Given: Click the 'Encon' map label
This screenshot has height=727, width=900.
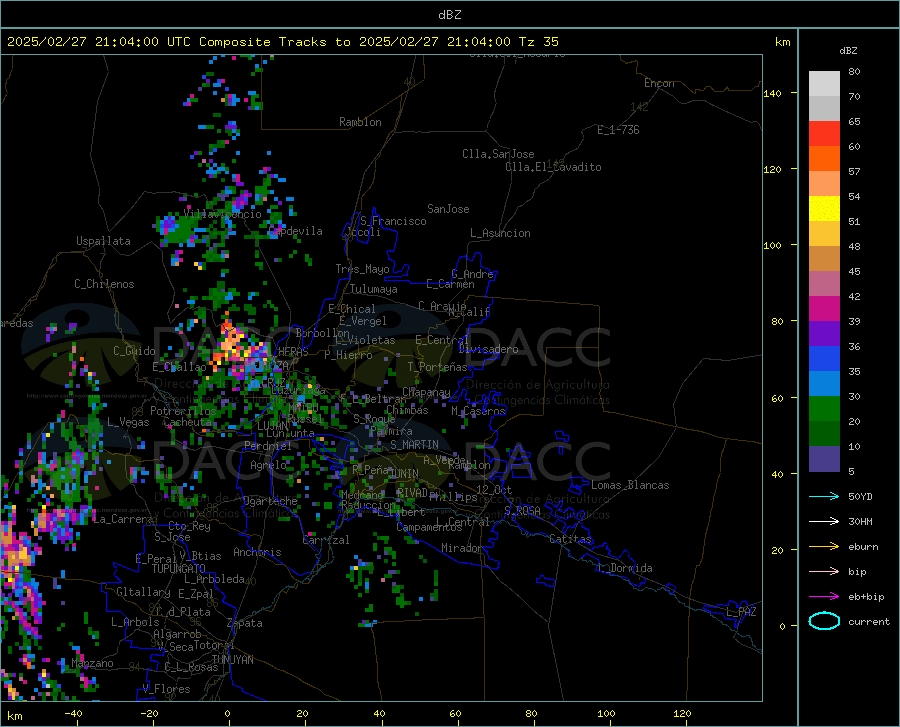Looking at the screenshot, I should coord(659,83).
